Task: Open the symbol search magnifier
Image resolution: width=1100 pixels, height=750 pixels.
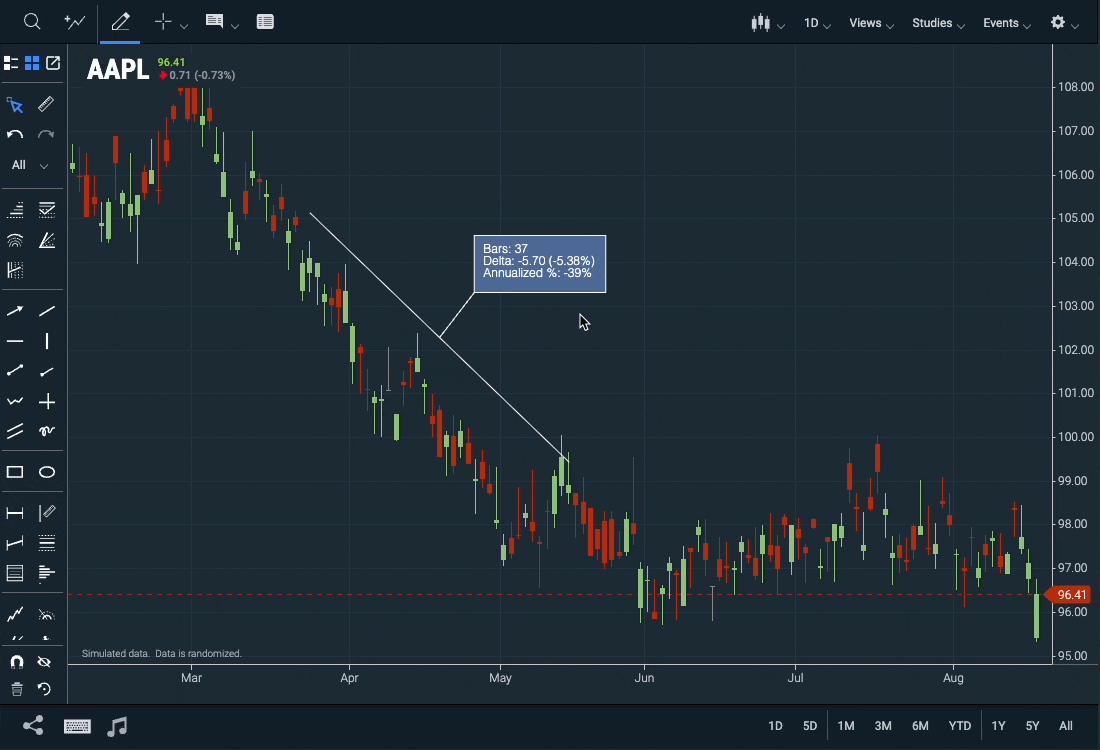Action: (x=32, y=22)
